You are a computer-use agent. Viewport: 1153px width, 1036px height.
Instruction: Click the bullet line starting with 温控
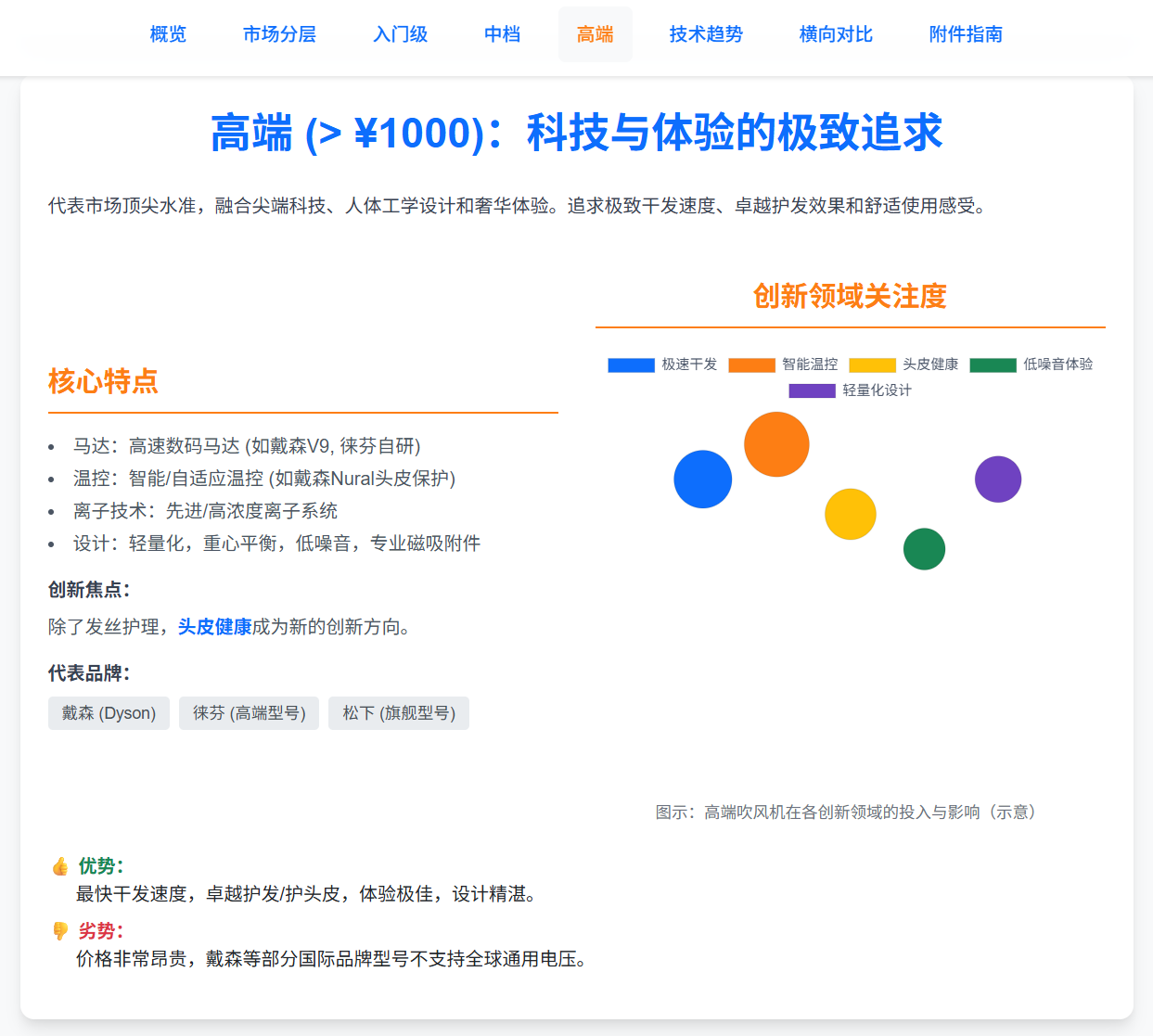[x=264, y=479]
